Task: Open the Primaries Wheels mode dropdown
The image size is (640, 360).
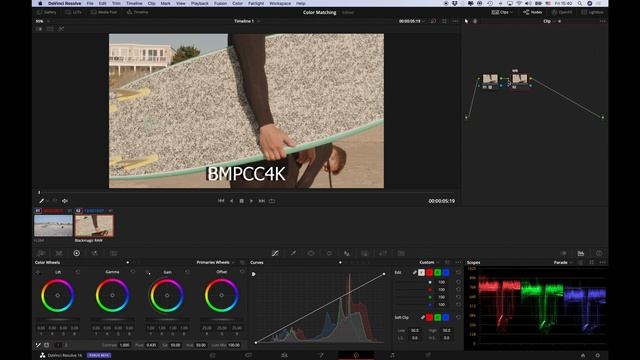Action: click(x=216, y=262)
